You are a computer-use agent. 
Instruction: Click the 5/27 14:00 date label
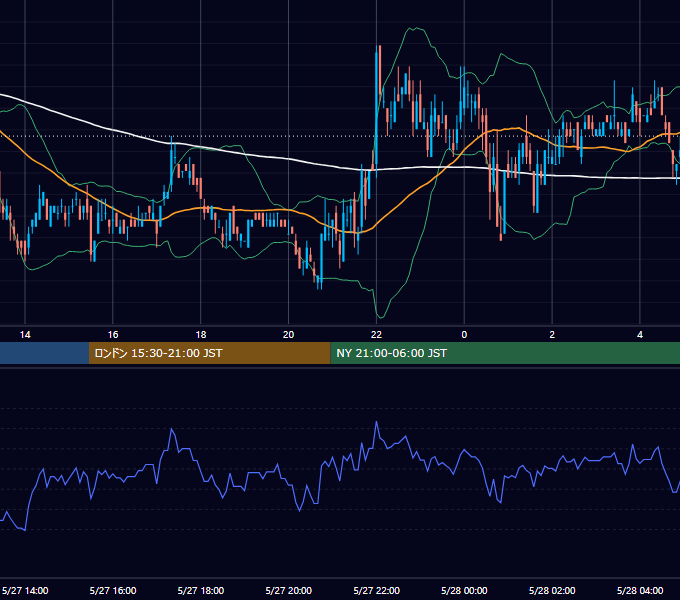point(25,590)
